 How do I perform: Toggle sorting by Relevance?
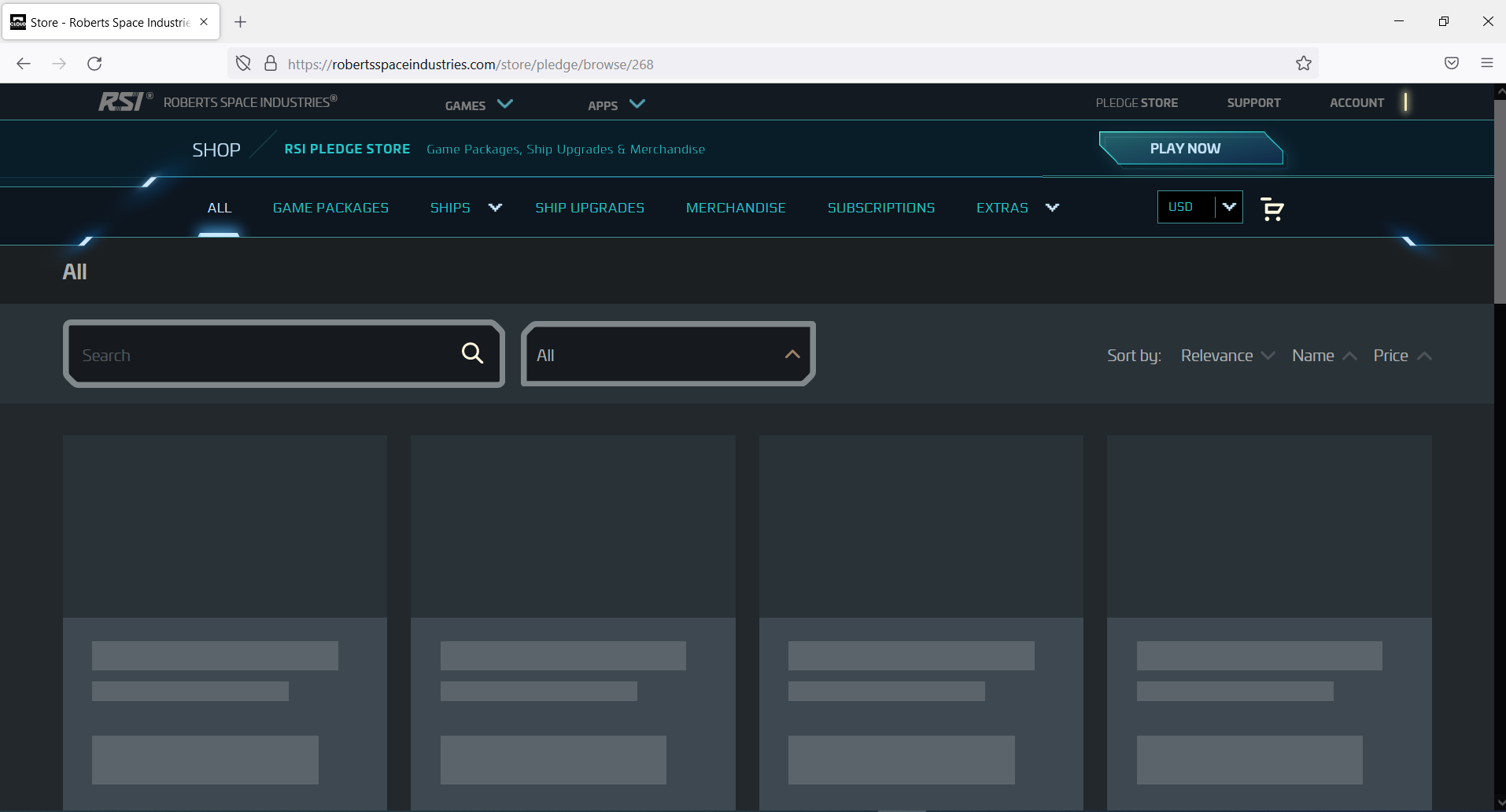(1226, 356)
